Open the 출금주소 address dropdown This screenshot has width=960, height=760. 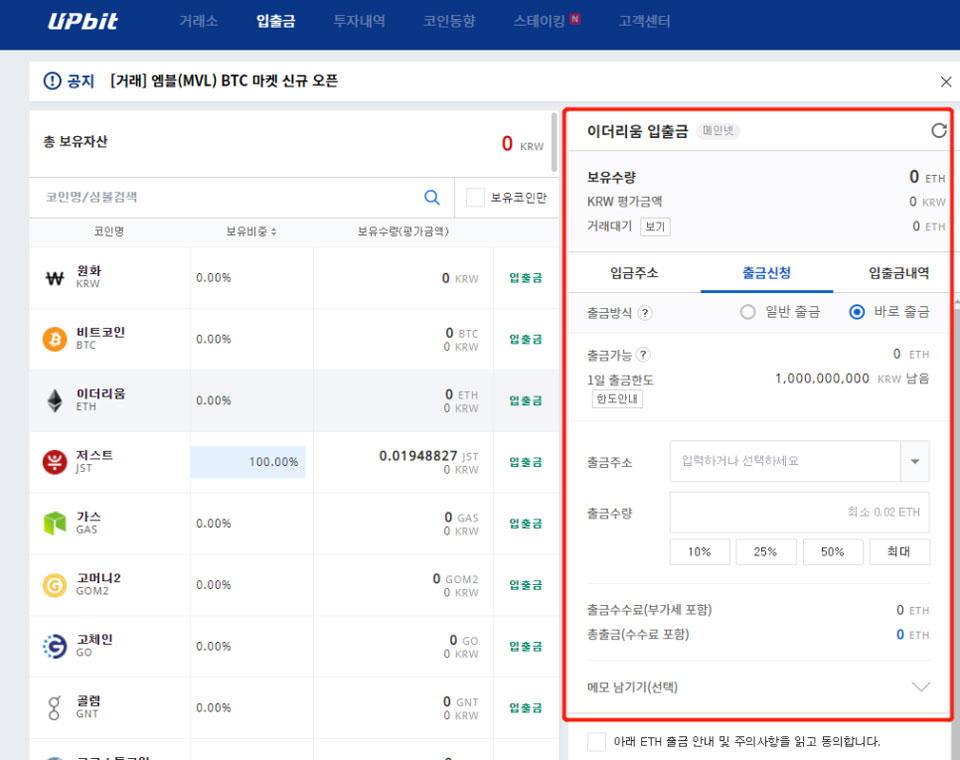pyautogui.click(x=916, y=461)
